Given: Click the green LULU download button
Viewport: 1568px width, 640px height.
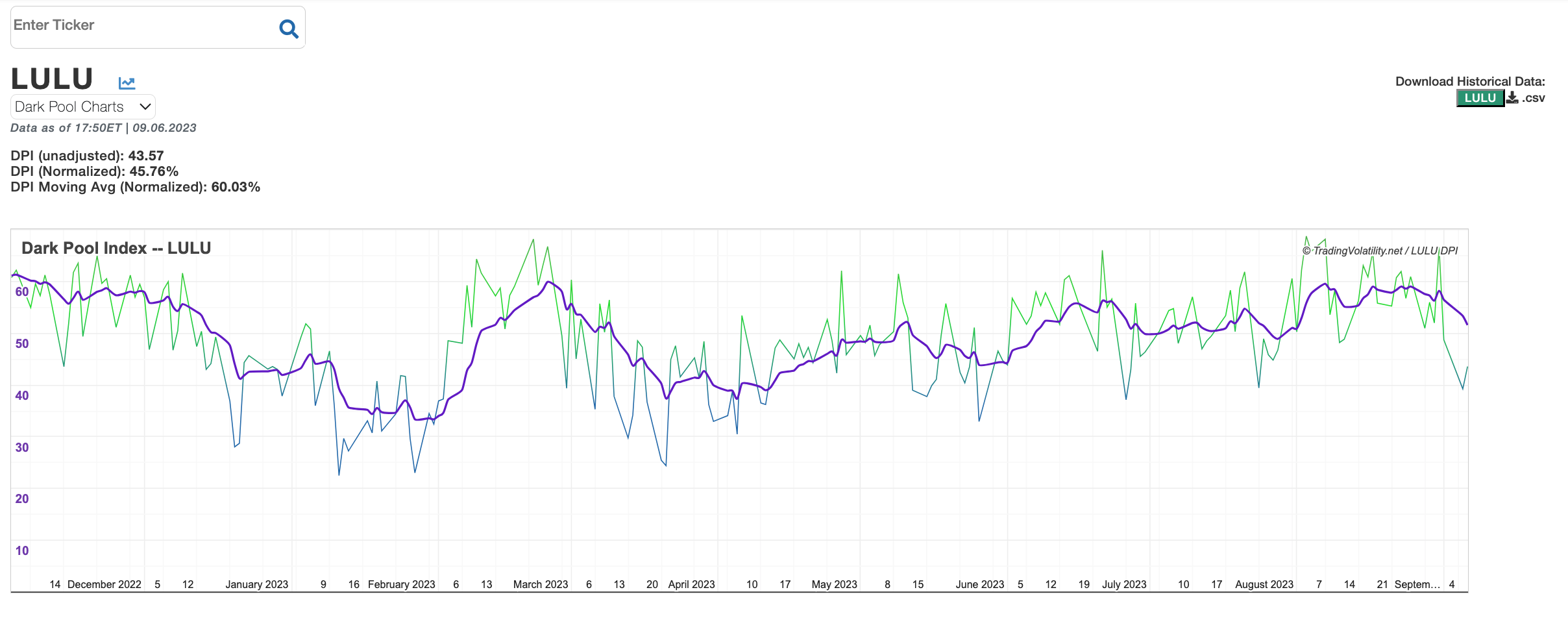Looking at the screenshot, I should (1480, 98).
